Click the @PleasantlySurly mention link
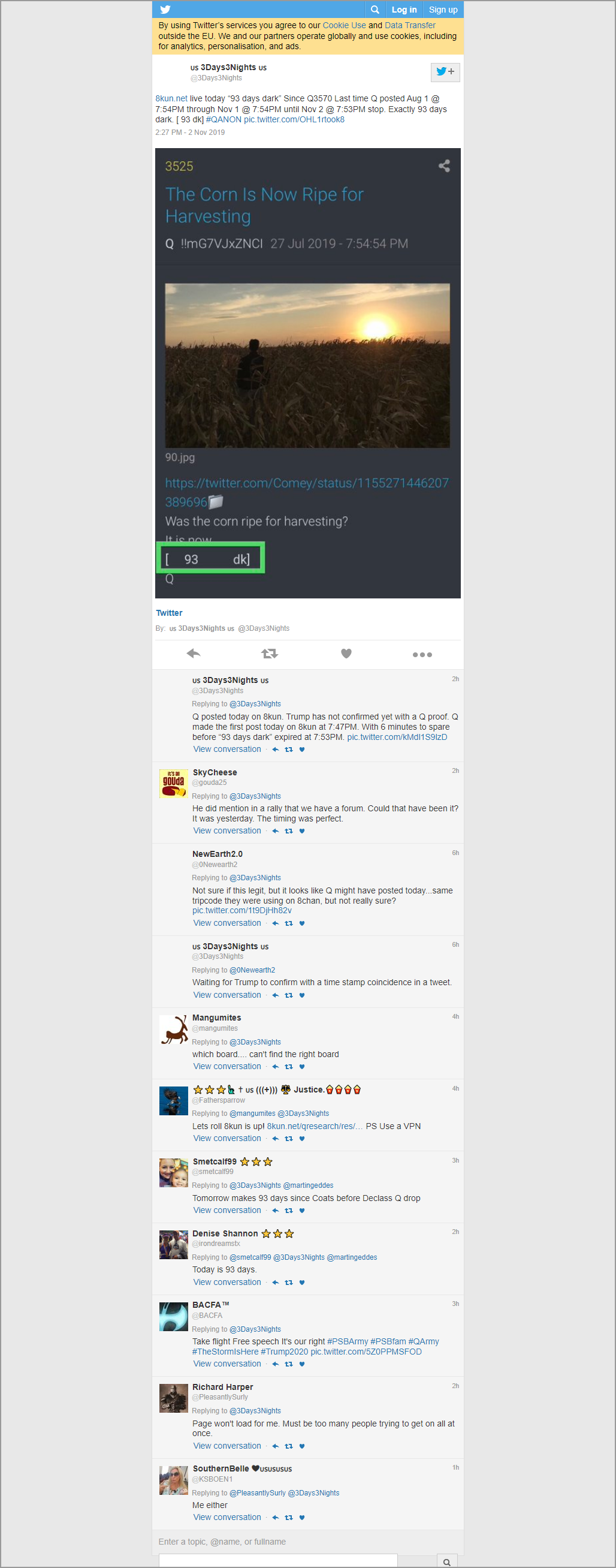This screenshot has height=1568, width=616. [257, 1493]
